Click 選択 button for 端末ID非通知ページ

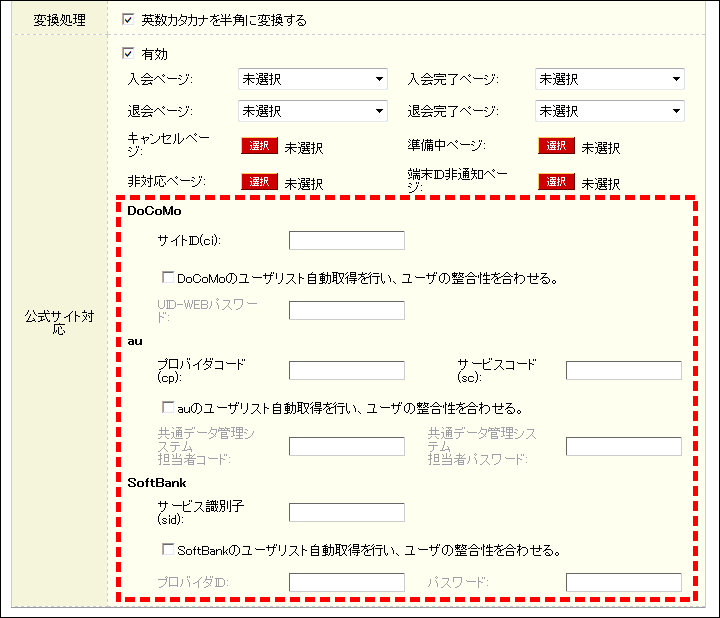point(557,181)
